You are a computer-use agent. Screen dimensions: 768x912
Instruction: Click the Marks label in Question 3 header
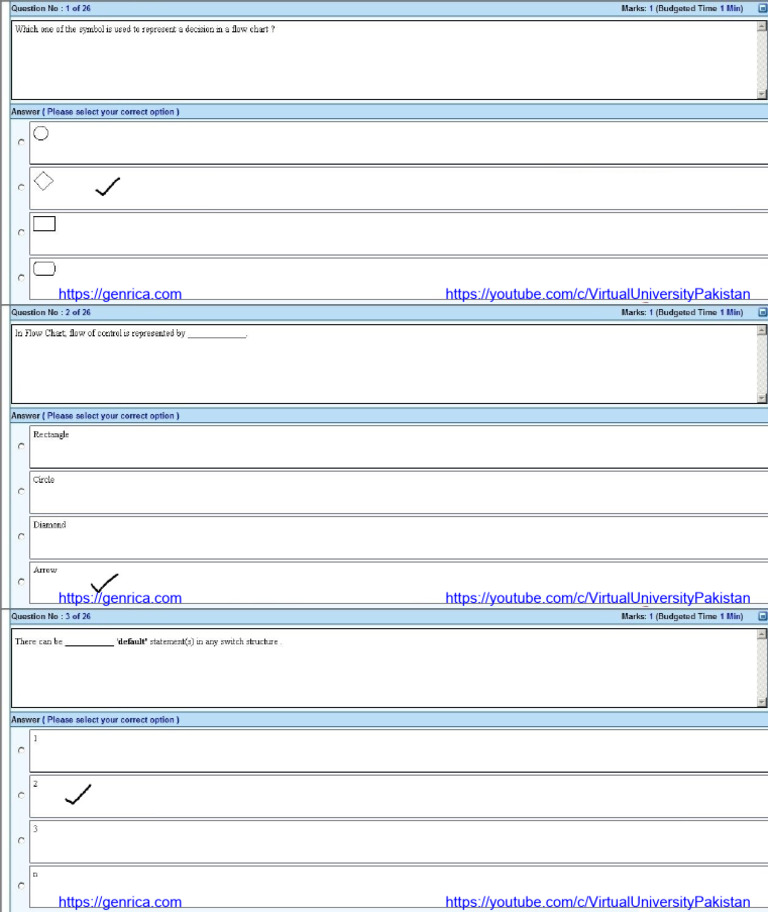[x=682, y=616]
